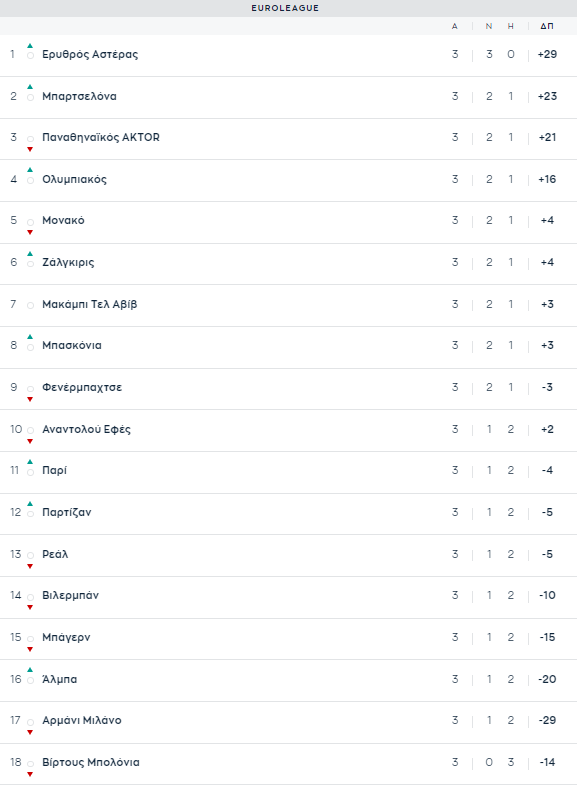This screenshot has height=785, width=582.
Task: Click the green up arrow beside Ζάλγκιρις
Action: pos(30,254)
